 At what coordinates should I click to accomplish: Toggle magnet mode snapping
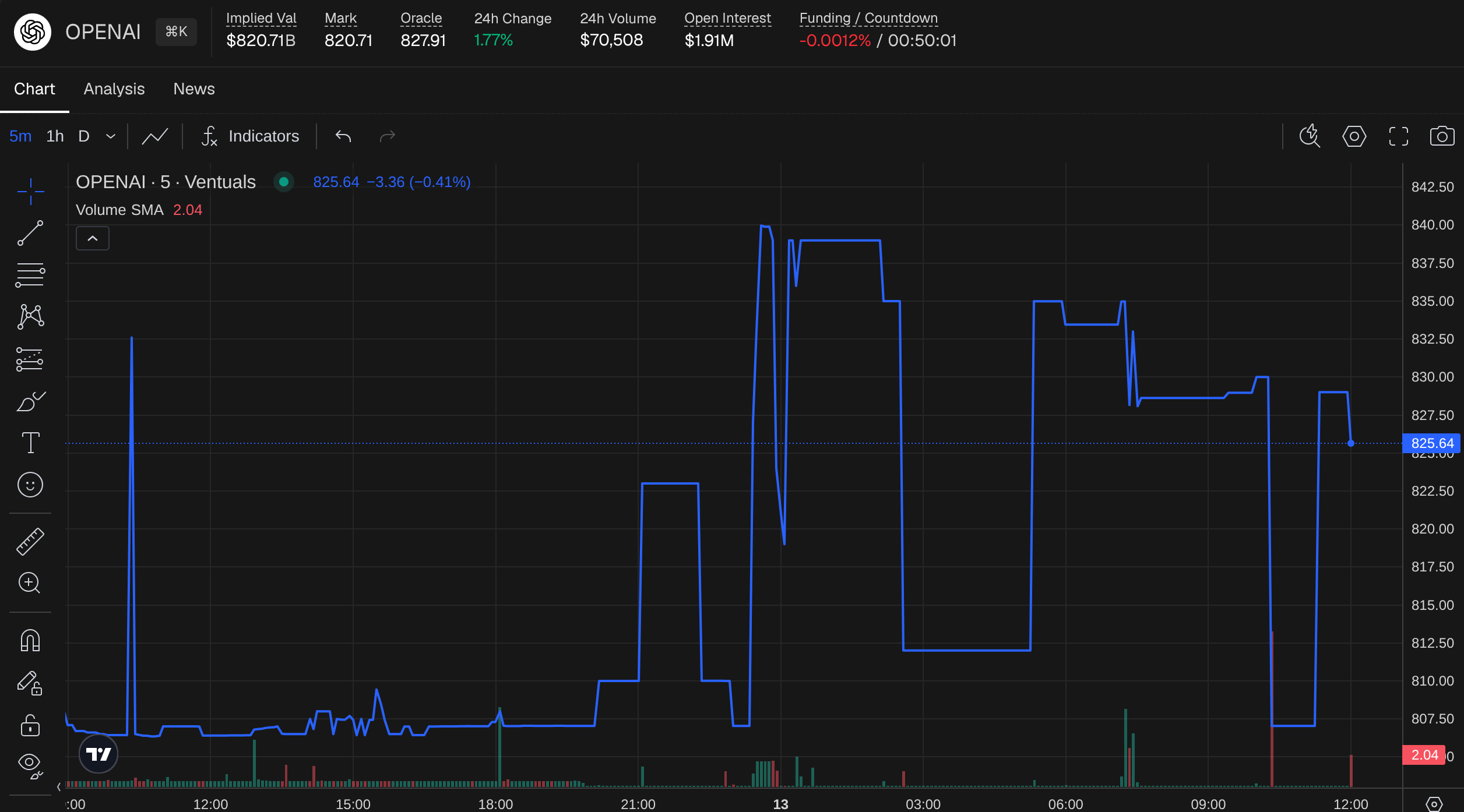[30, 641]
